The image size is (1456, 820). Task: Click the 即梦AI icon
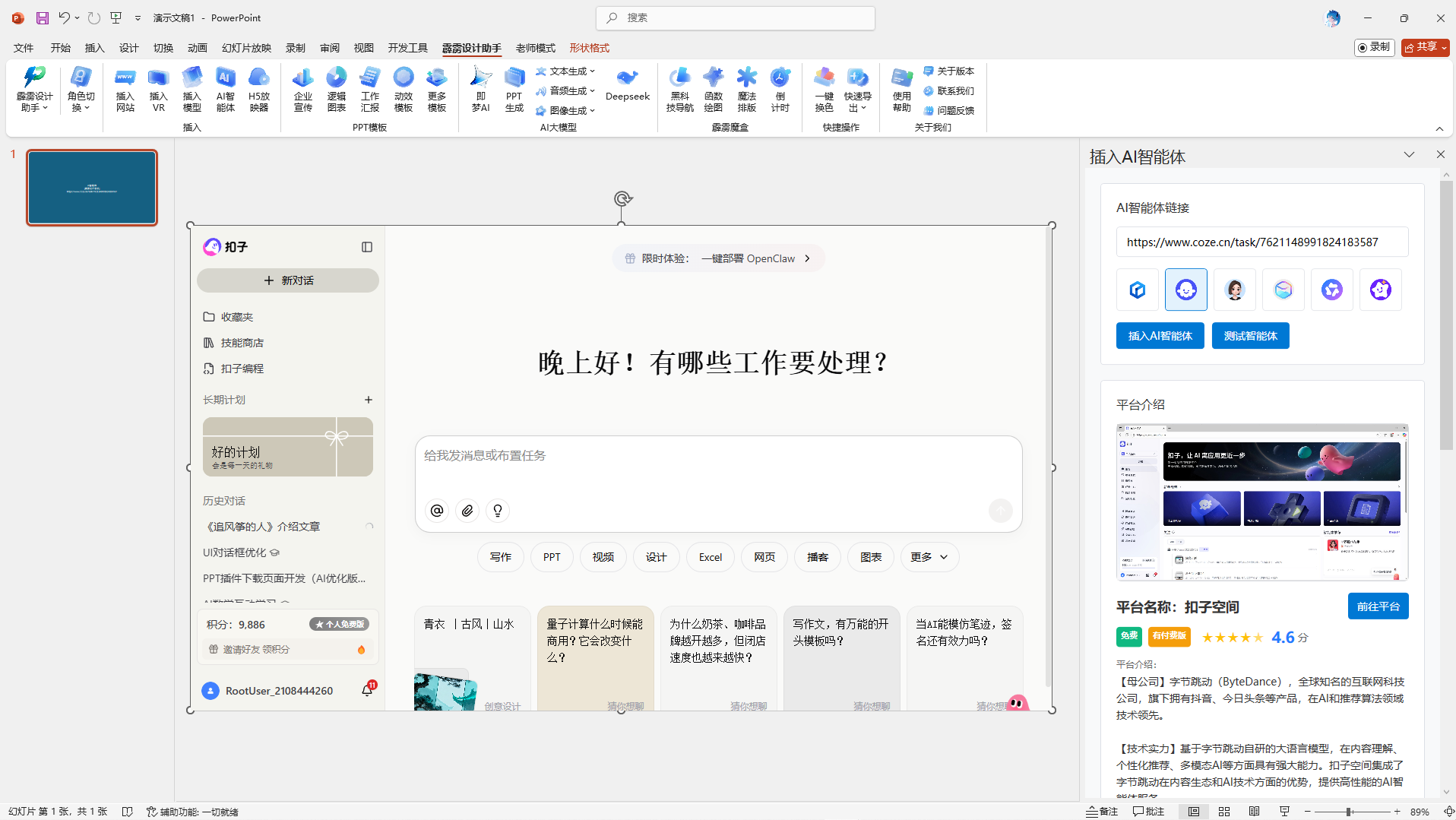pyautogui.click(x=480, y=90)
